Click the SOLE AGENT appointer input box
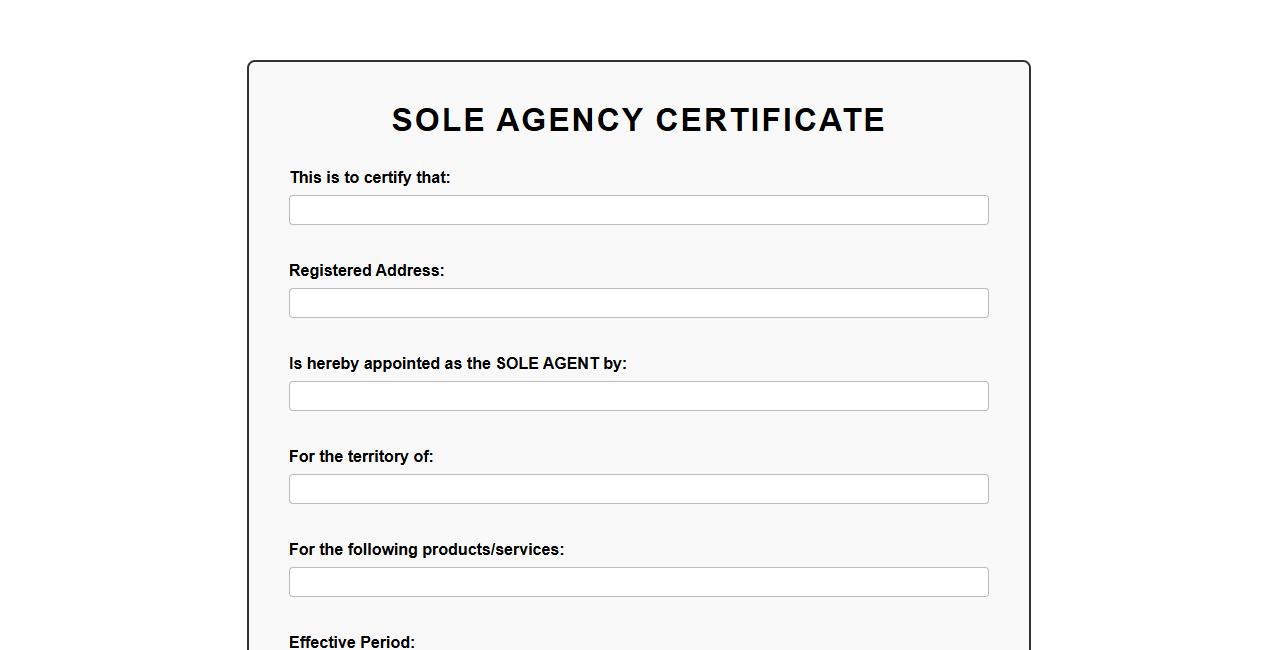The image size is (1278, 650). click(638, 396)
